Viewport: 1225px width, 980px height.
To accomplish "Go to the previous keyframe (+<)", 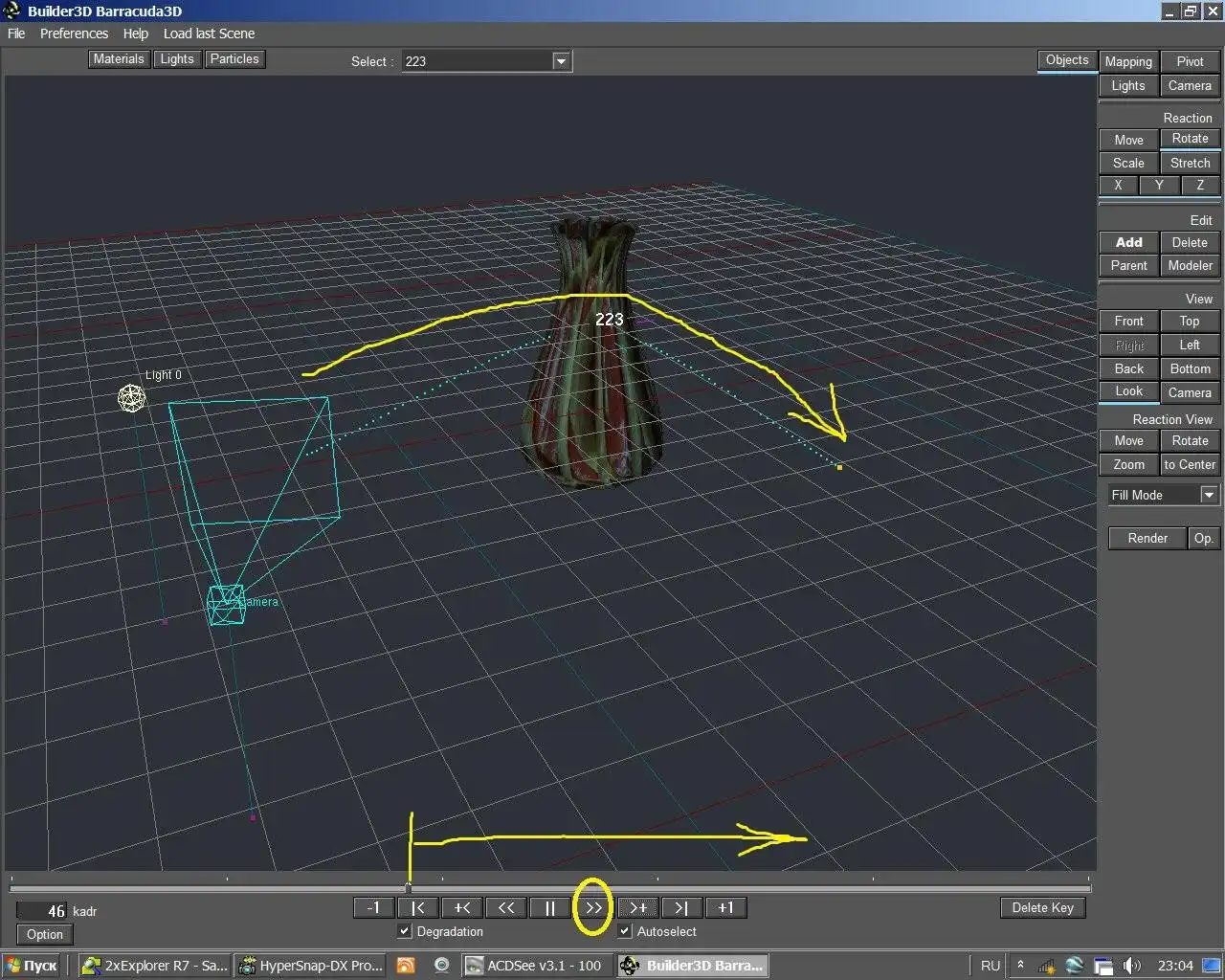I will click(x=462, y=907).
